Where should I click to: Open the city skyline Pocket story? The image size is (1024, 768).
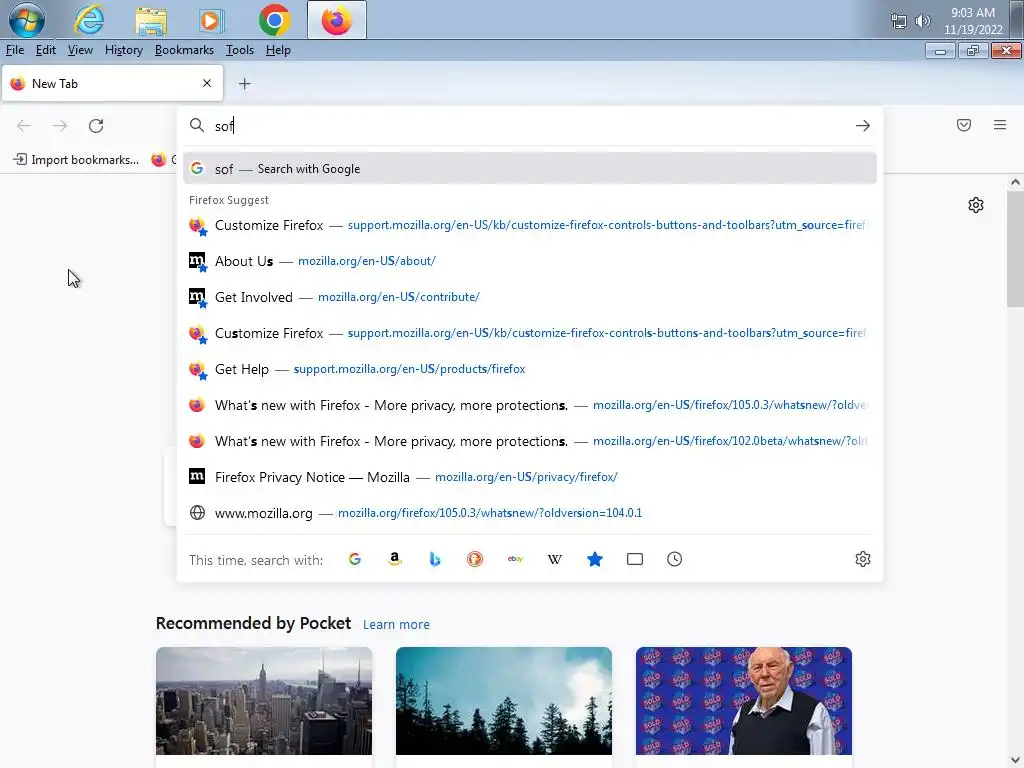(264, 701)
